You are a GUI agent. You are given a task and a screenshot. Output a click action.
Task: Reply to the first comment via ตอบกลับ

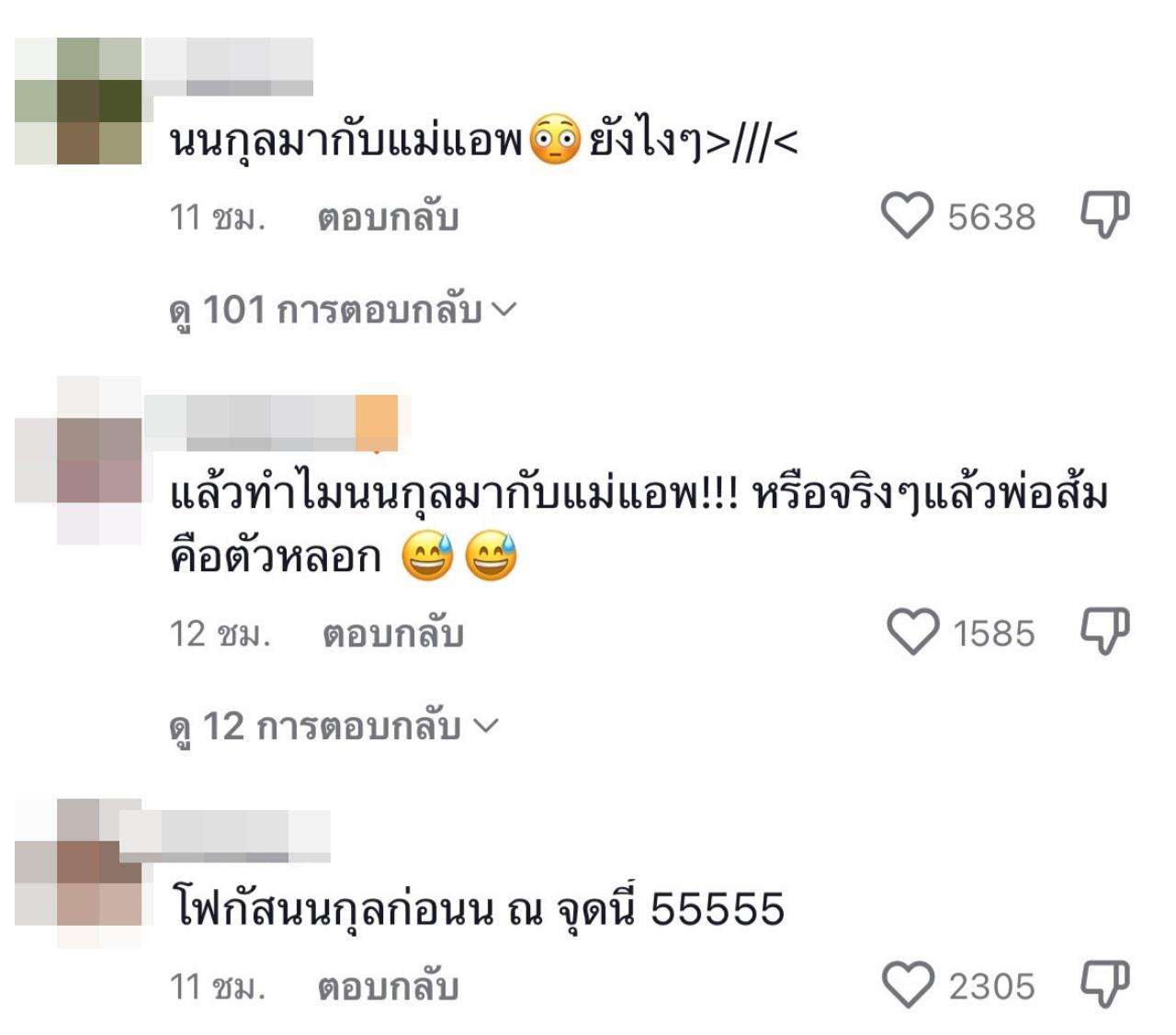[388, 218]
